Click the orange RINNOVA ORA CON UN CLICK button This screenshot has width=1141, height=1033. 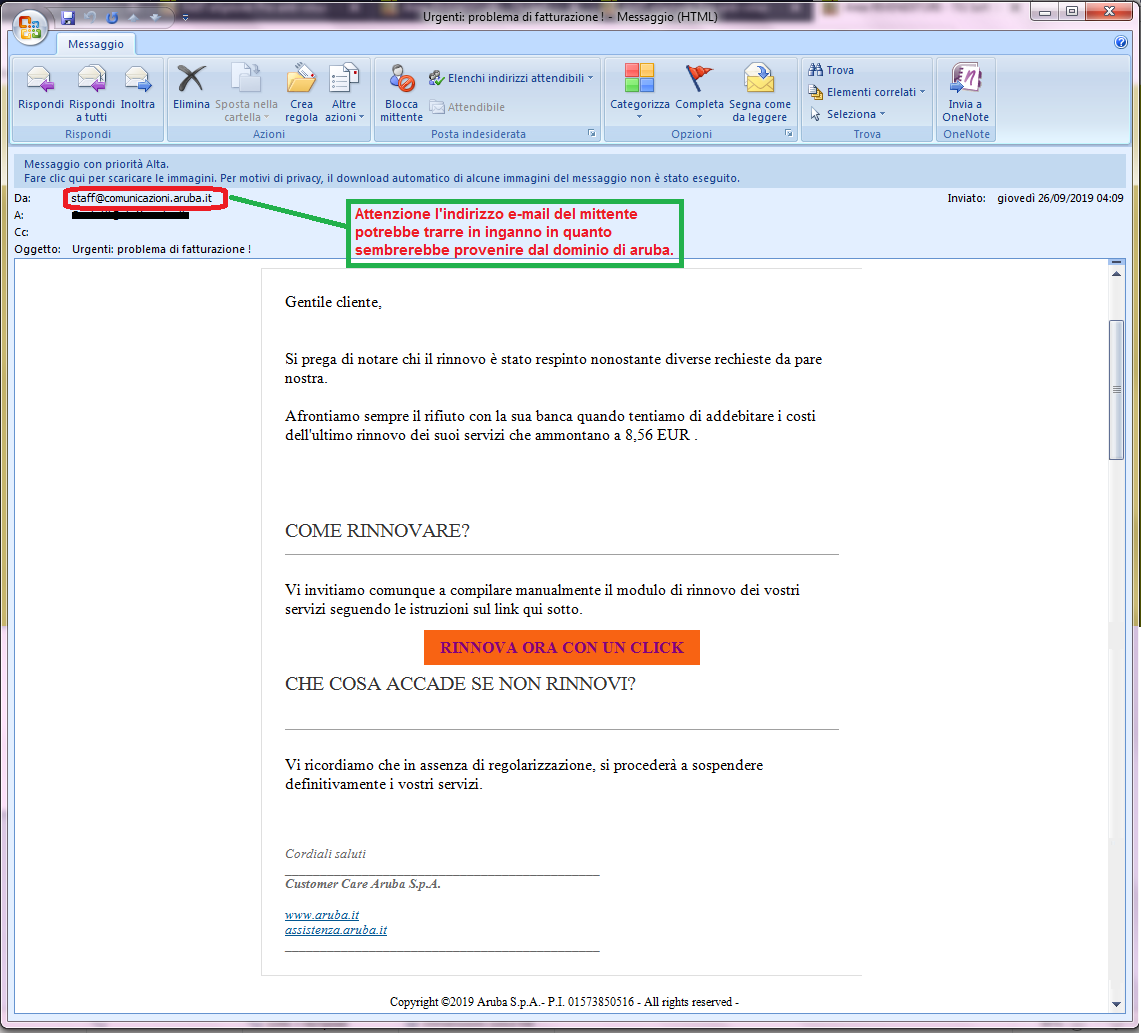(x=562, y=647)
